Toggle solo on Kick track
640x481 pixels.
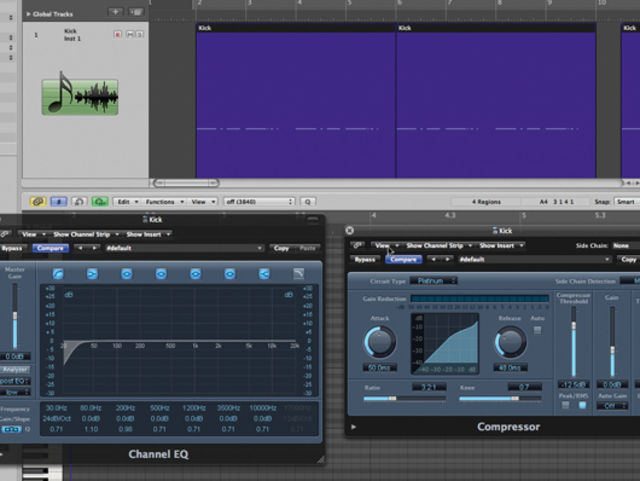click(x=139, y=35)
